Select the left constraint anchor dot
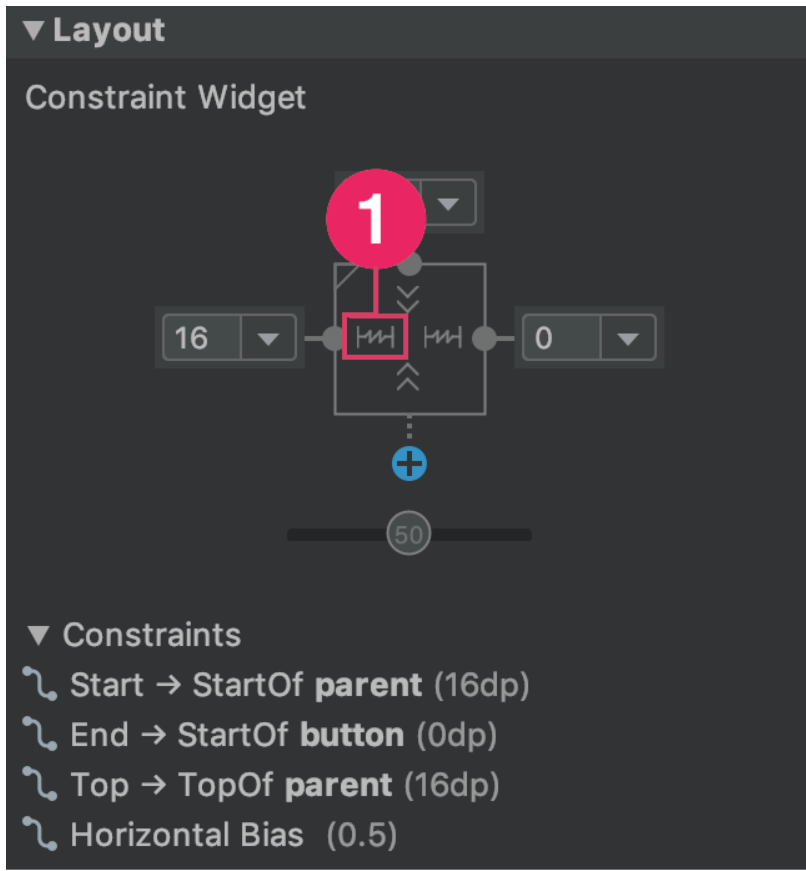Image resolution: width=806 pixels, height=871 pixels. pos(333,338)
